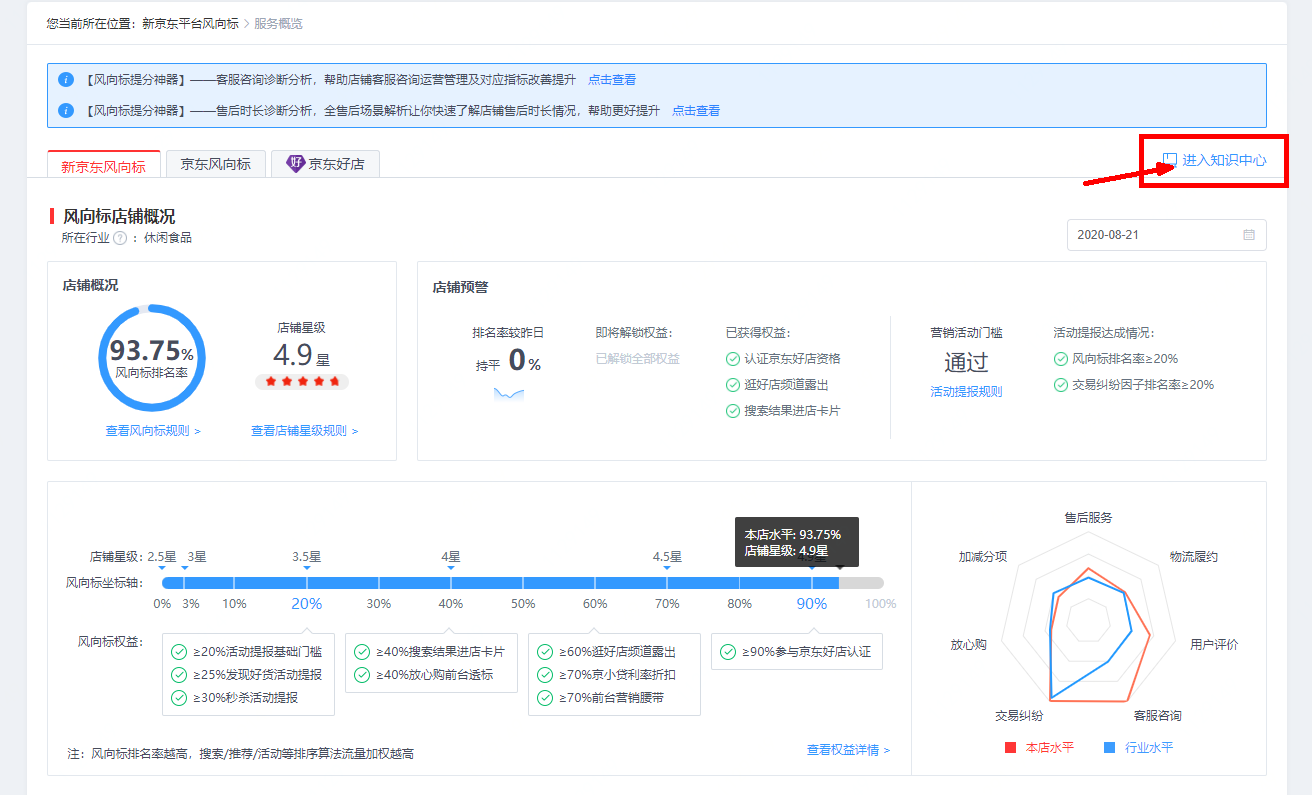Click the info icon beside 客服咨询诊断分析 notice
Screen dimensions: 1312x795
[x=66, y=80]
